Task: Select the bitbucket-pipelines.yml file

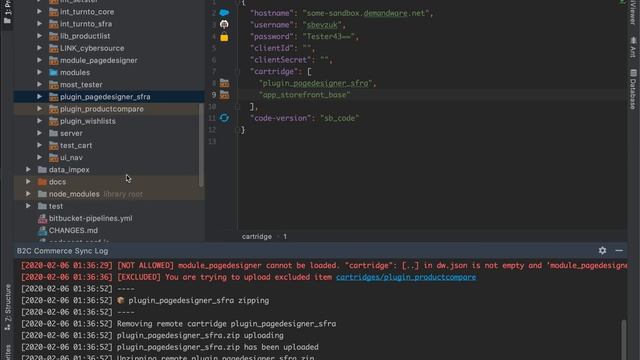Action: [90, 218]
